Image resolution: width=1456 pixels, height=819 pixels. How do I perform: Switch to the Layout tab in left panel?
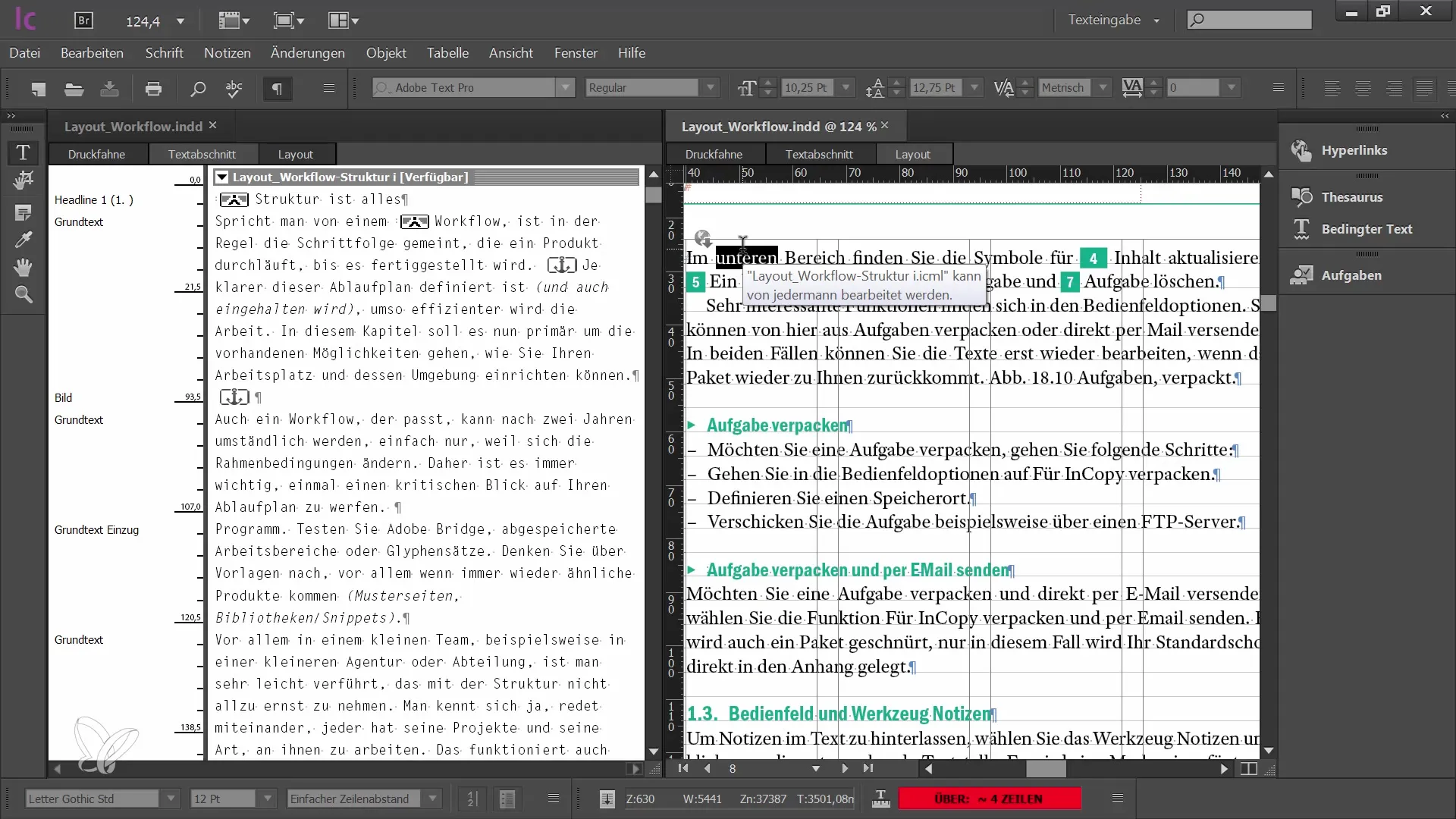pyautogui.click(x=294, y=153)
